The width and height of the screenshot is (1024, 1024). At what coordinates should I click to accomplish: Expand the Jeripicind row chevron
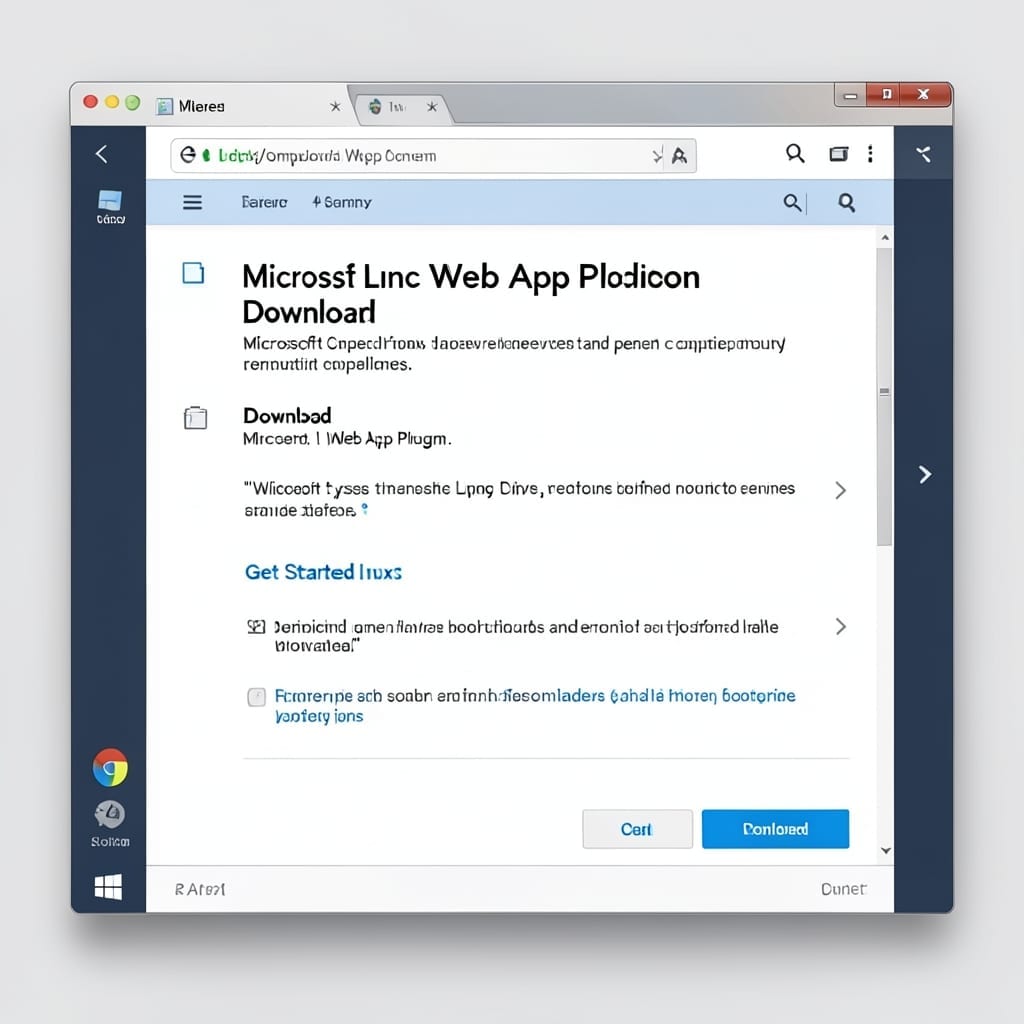point(840,627)
